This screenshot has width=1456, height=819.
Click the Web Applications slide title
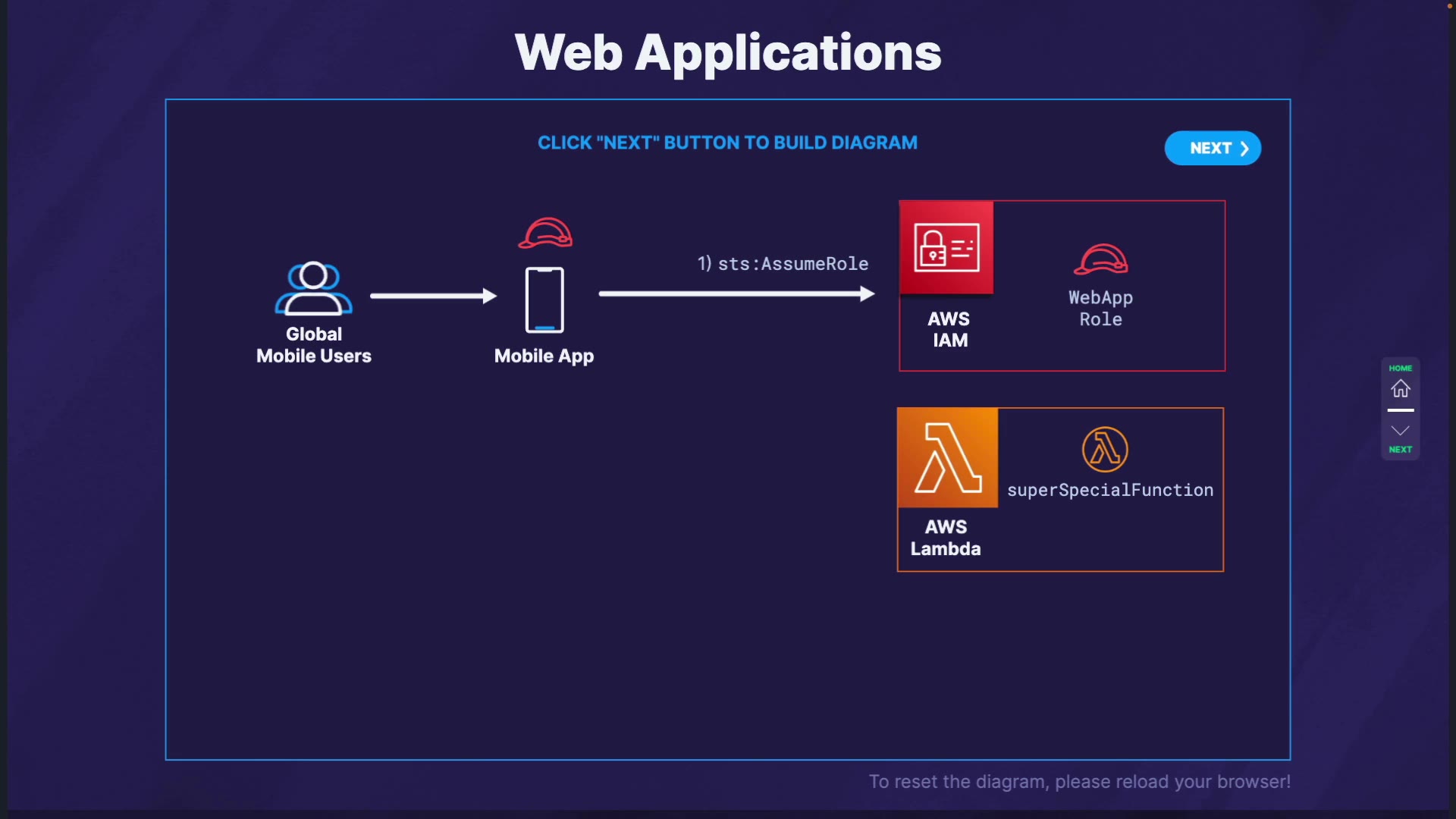coord(727,53)
